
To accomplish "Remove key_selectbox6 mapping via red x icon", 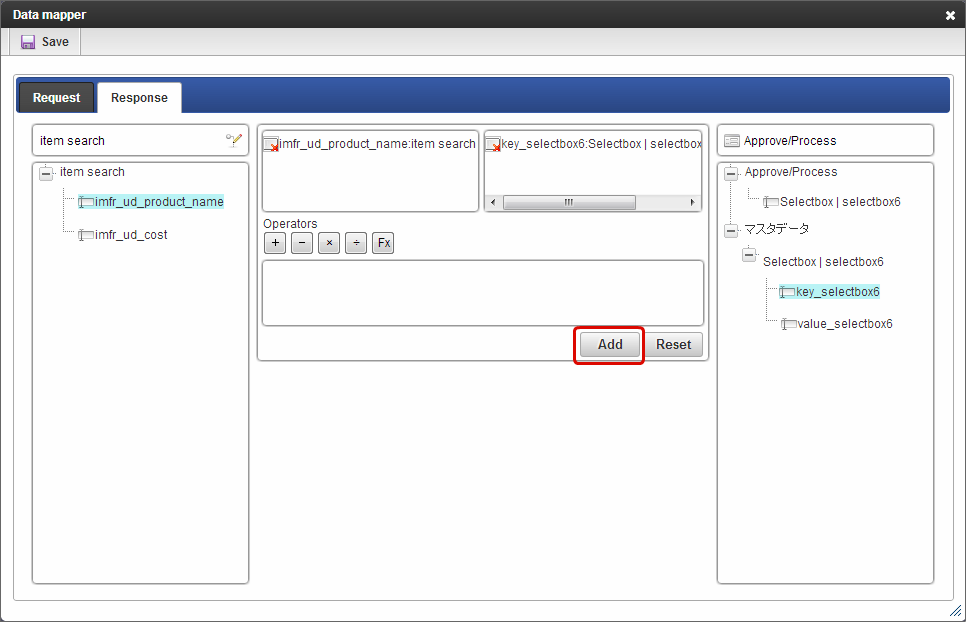I will (493, 145).
